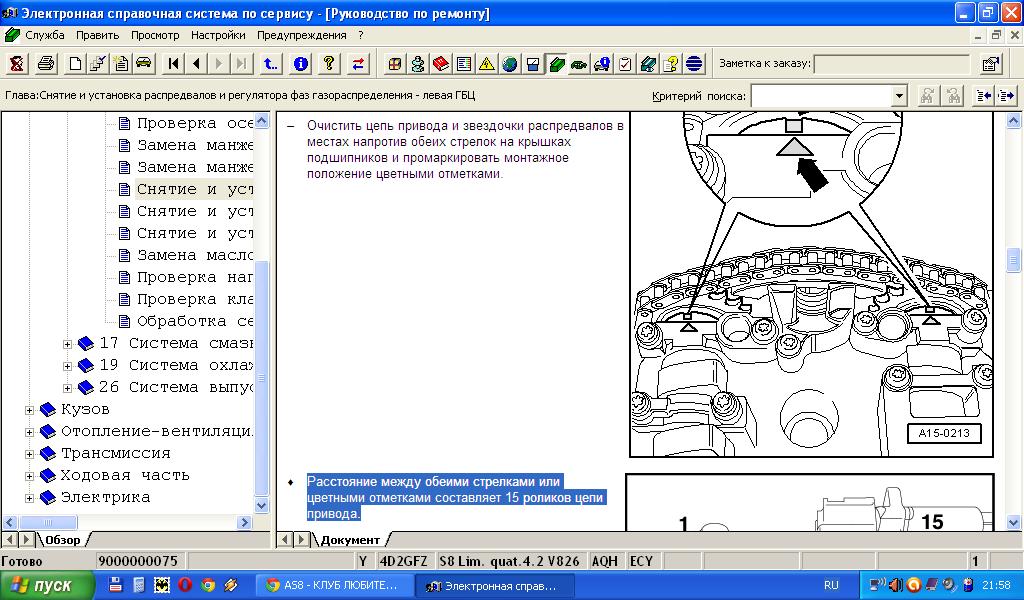Open the Настройки menu

pyautogui.click(x=218, y=35)
